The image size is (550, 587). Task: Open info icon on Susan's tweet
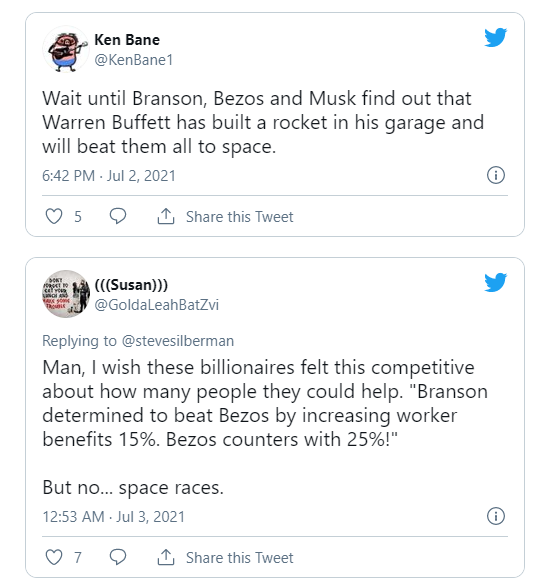pos(496,516)
